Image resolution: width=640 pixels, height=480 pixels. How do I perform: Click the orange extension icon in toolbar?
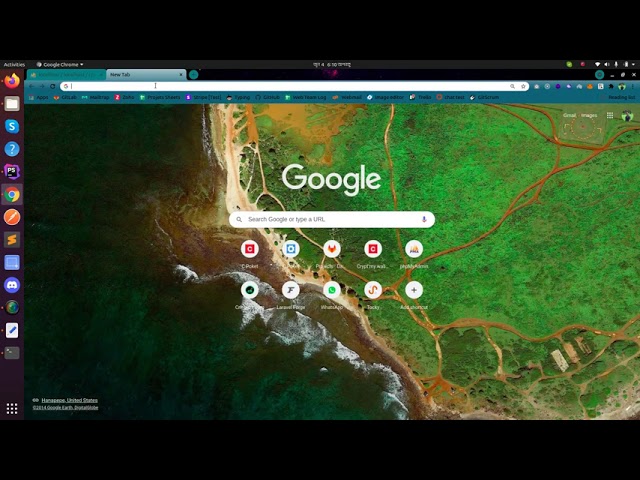coord(589,86)
